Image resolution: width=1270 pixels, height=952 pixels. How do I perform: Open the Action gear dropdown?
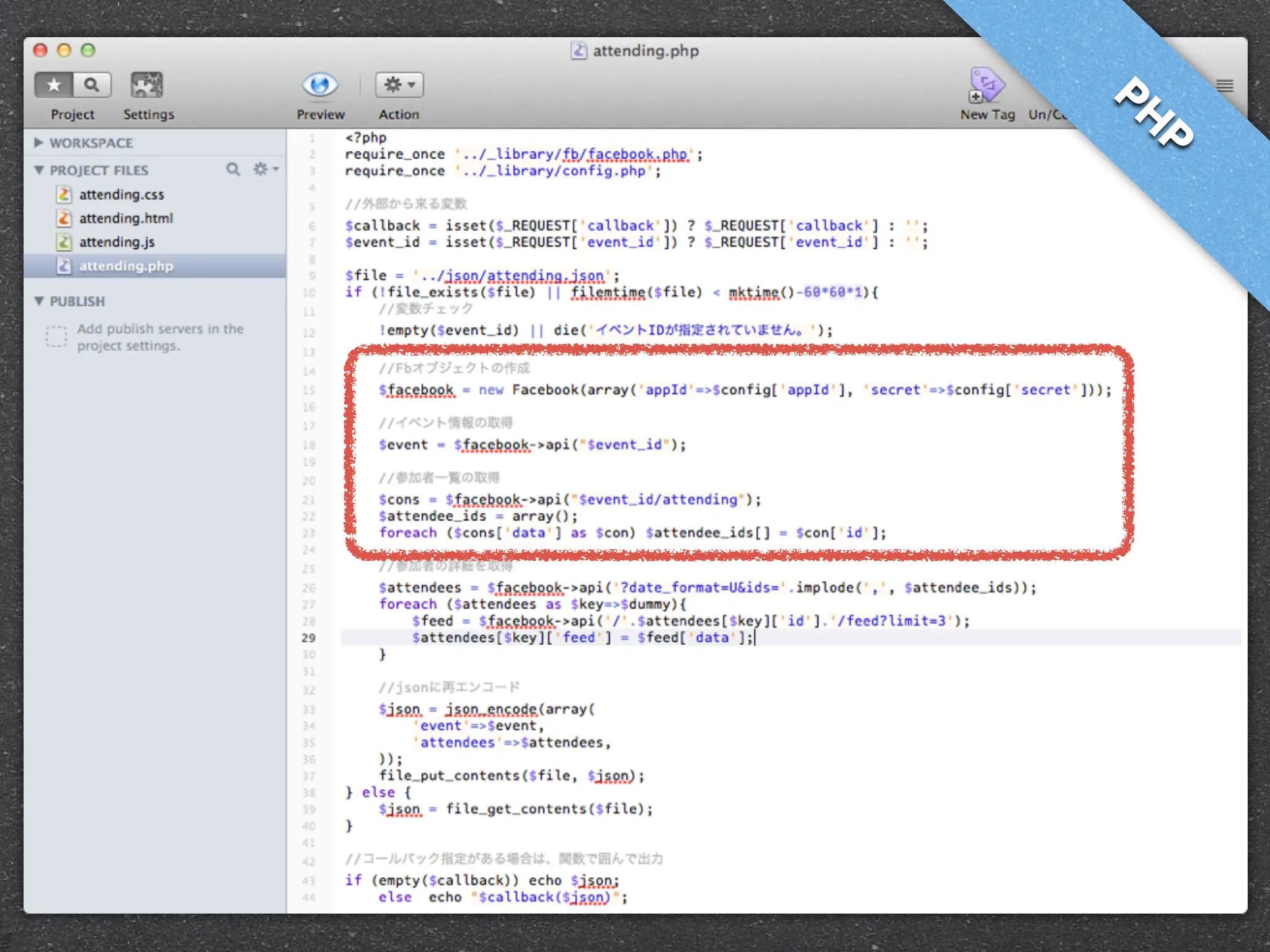click(x=399, y=85)
